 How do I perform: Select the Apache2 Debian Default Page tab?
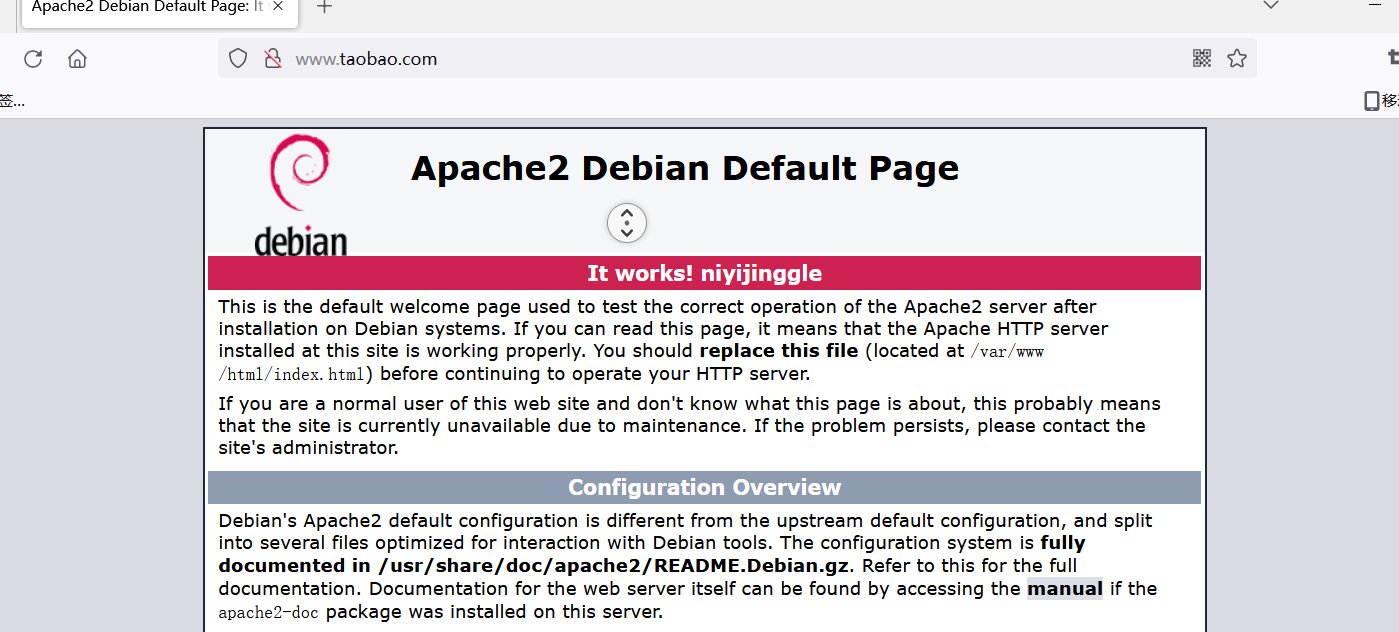click(x=158, y=8)
